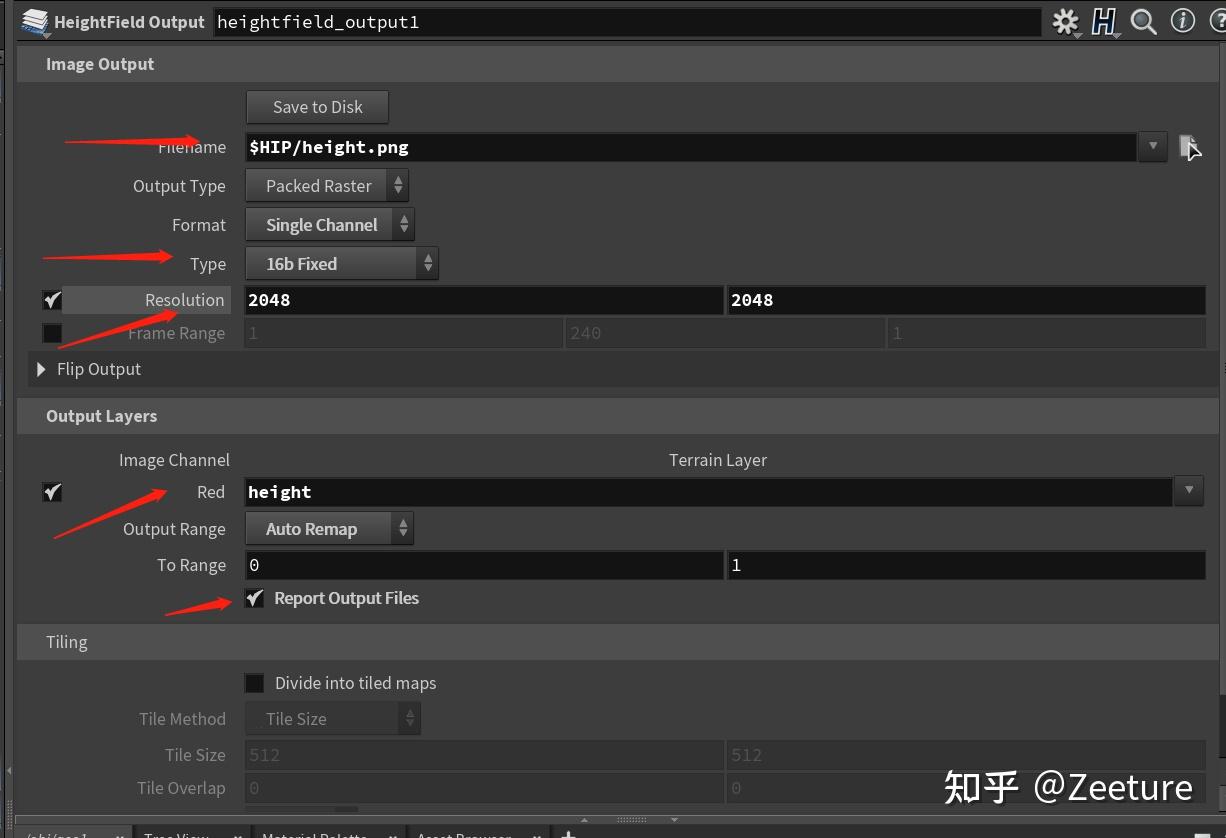Open the file chooser icon beside Filename
The image size is (1226, 838).
coord(1189,147)
